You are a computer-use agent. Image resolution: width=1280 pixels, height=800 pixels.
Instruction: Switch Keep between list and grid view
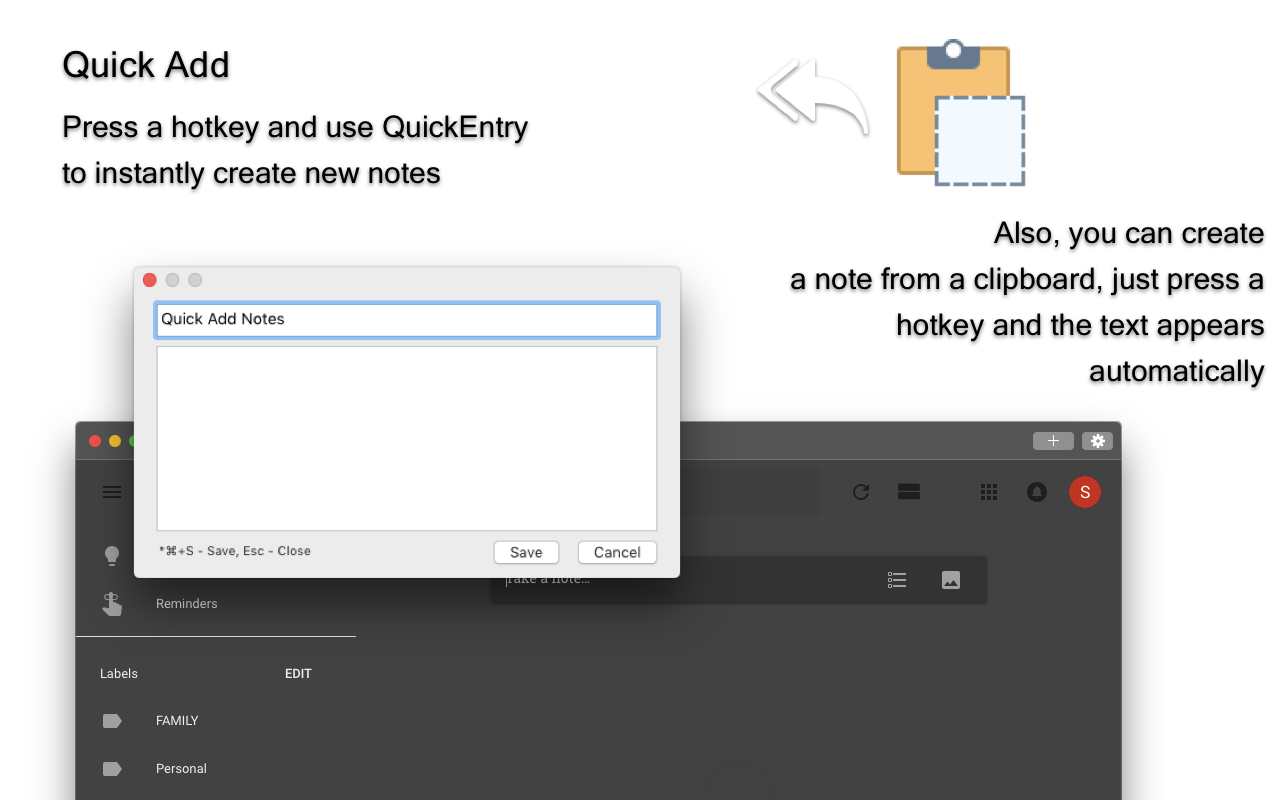tap(908, 491)
